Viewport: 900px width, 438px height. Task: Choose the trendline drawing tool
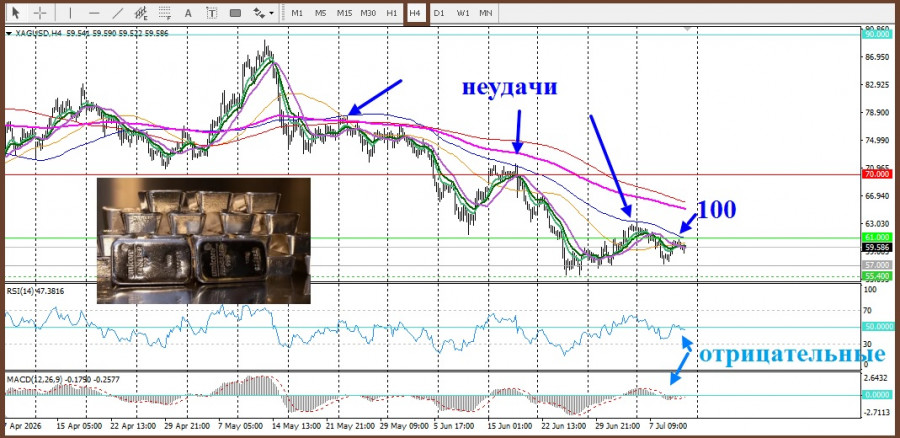click(118, 13)
